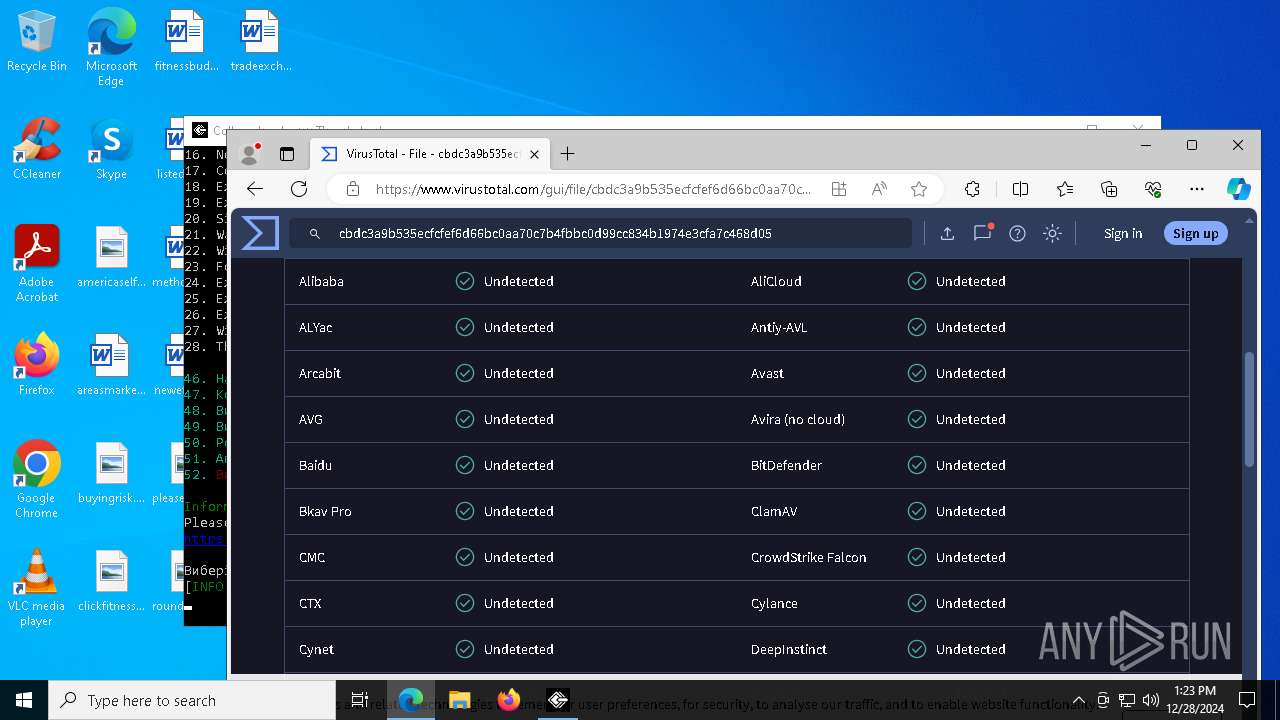Select the Avira (no cloud) engine name
Viewport: 1280px width, 720px height.
click(798, 419)
